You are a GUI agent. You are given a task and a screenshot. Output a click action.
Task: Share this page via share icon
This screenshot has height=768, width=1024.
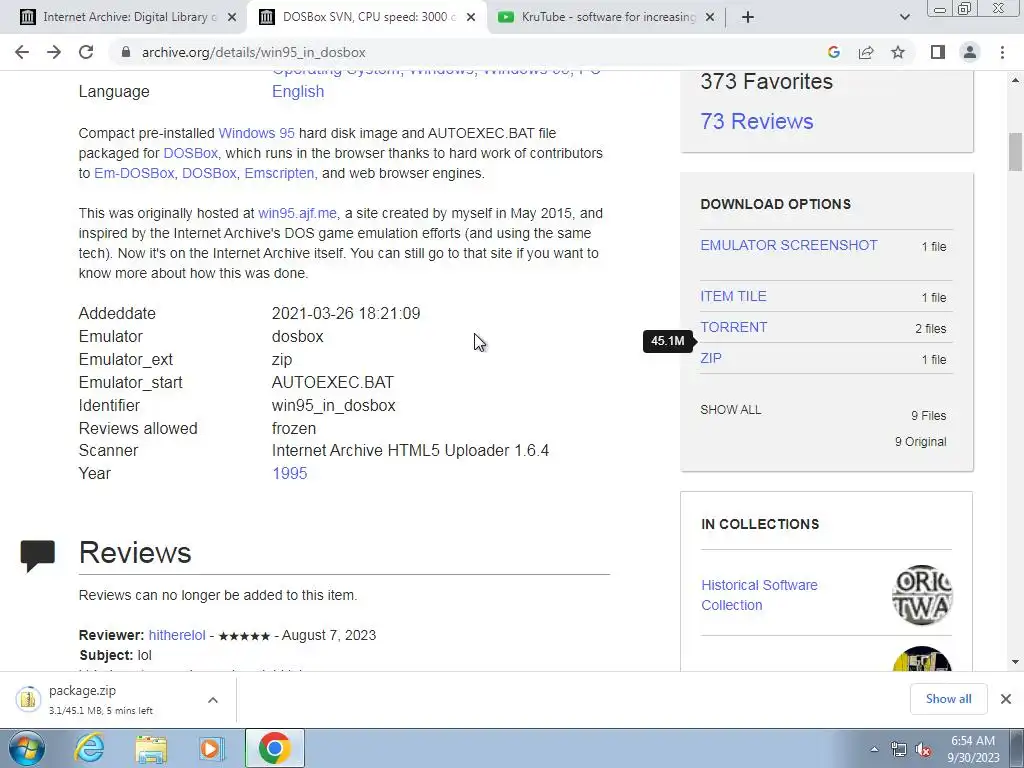click(x=866, y=52)
